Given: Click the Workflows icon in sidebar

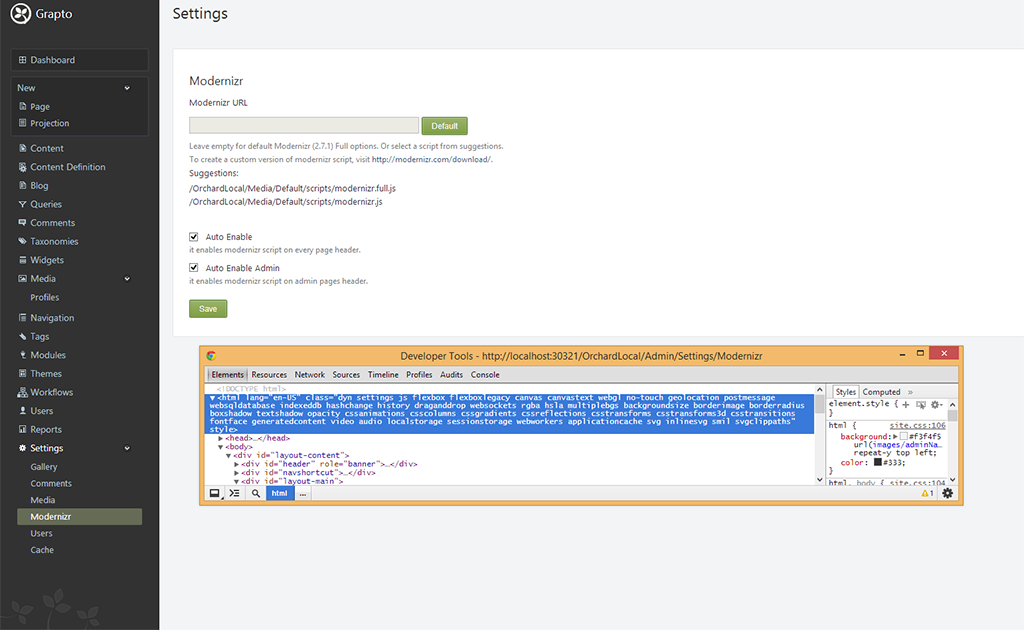Looking at the screenshot, I should pos(22,392).
